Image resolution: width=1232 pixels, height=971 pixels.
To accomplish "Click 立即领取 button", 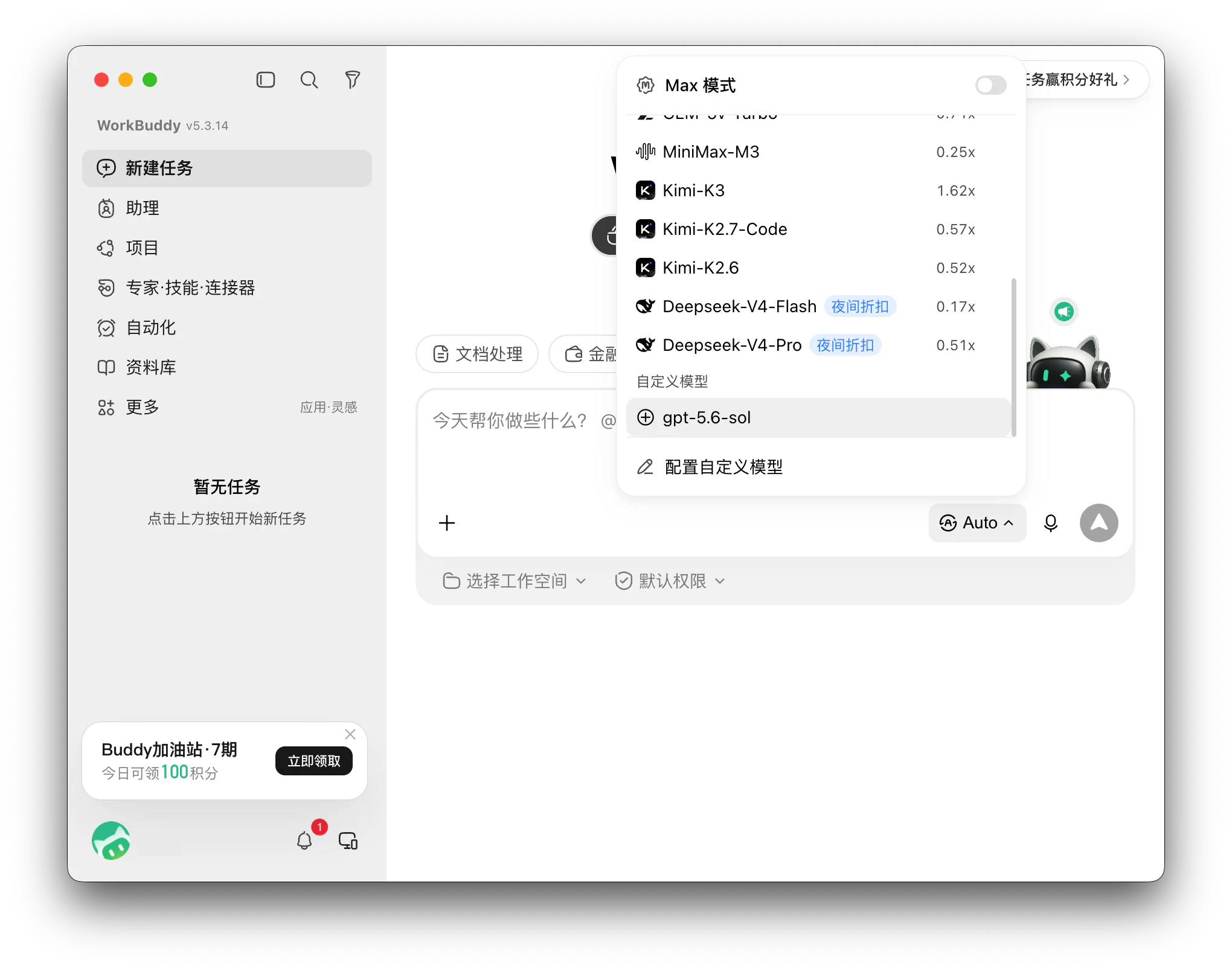I will point(314,761).
